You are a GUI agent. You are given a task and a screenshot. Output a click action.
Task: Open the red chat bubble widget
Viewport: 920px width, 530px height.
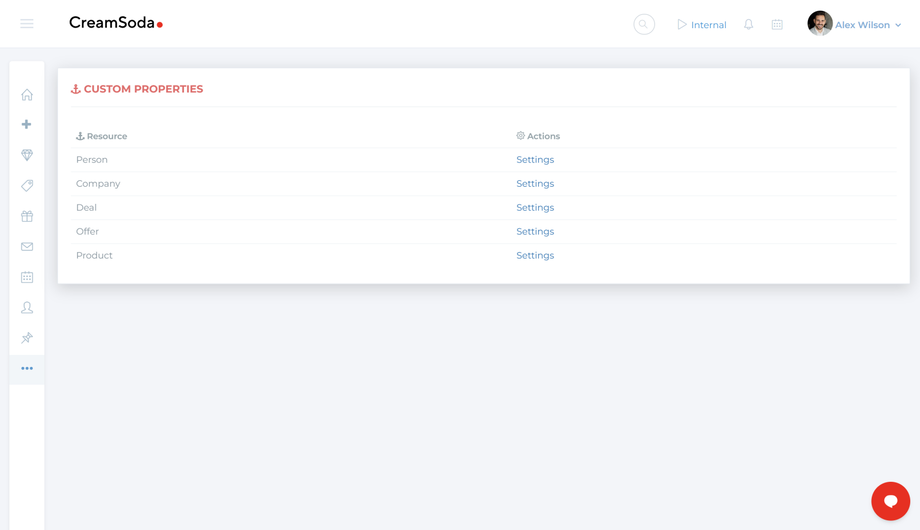click(890, 501)
